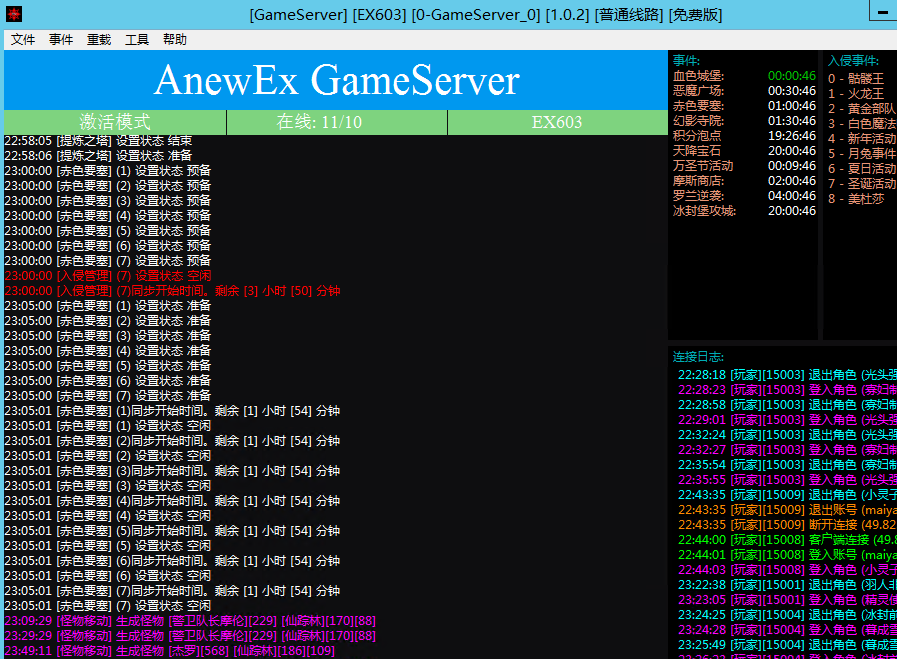Click the 激活模式 status cell
The height and width of the screenshot is (659, 897).
115,122
